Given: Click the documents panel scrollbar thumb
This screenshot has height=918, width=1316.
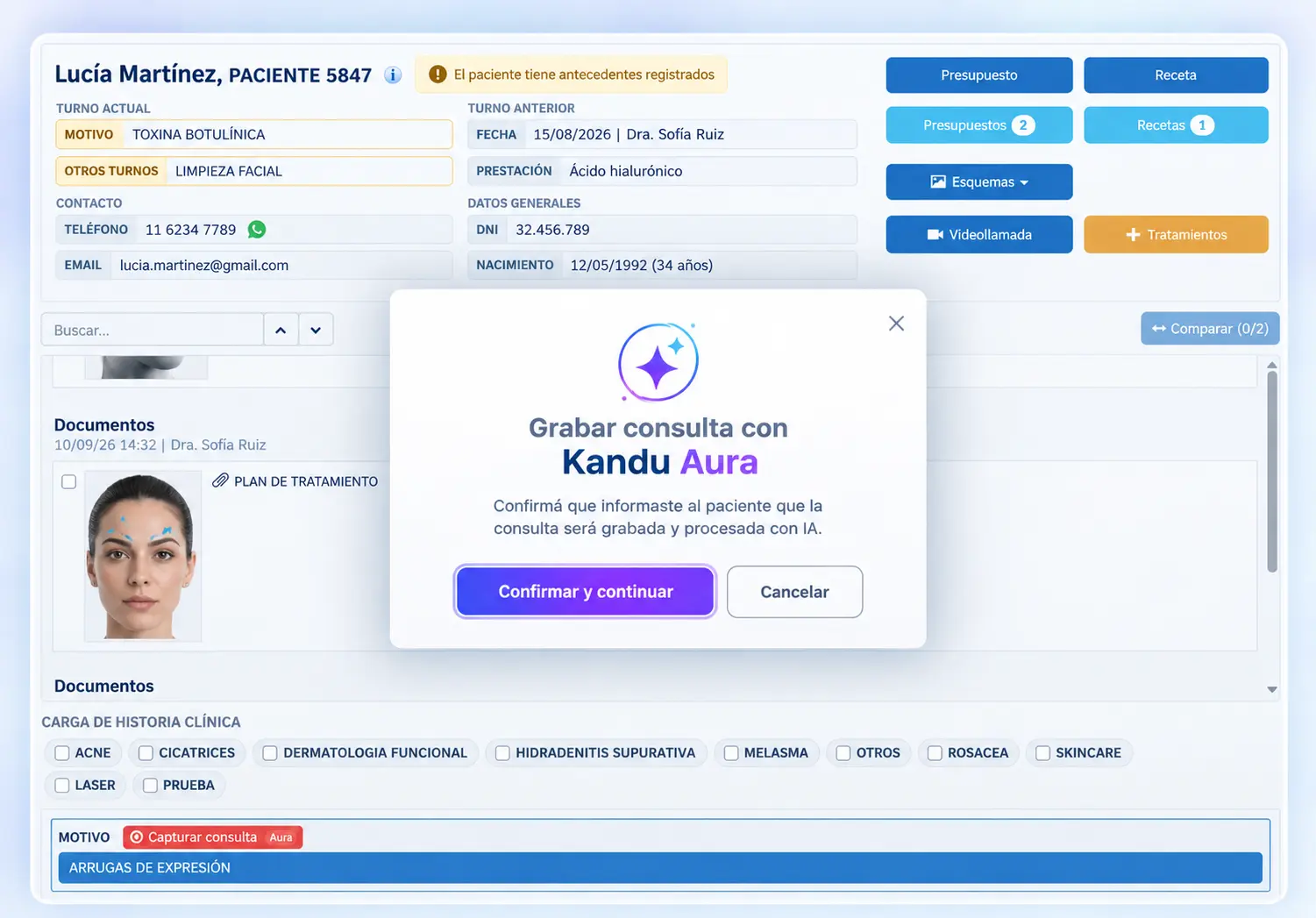Looking at the screenshot, I should 1272,472.
